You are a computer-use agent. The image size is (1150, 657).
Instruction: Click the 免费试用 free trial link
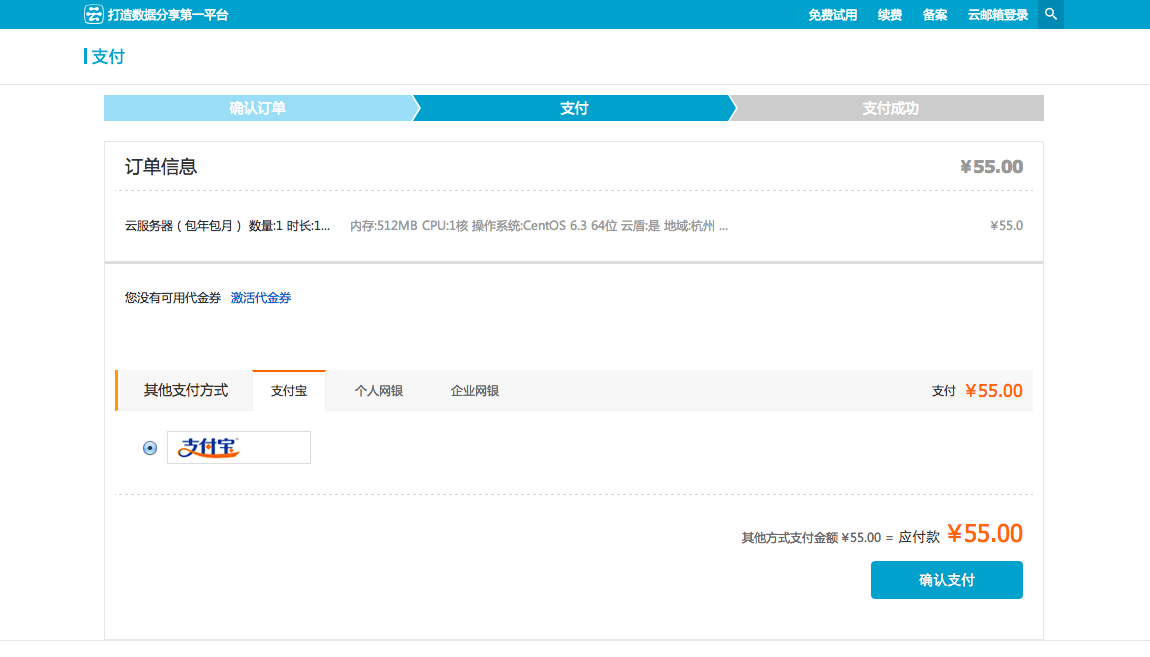point(833,14)
